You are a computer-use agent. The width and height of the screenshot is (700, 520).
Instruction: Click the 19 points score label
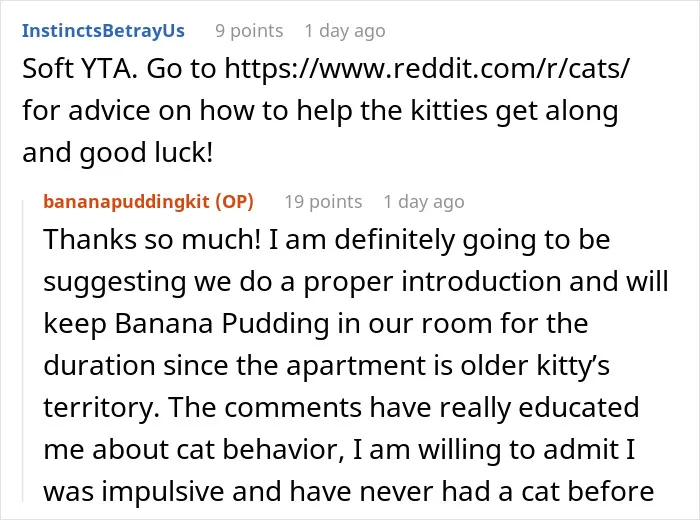324,202
